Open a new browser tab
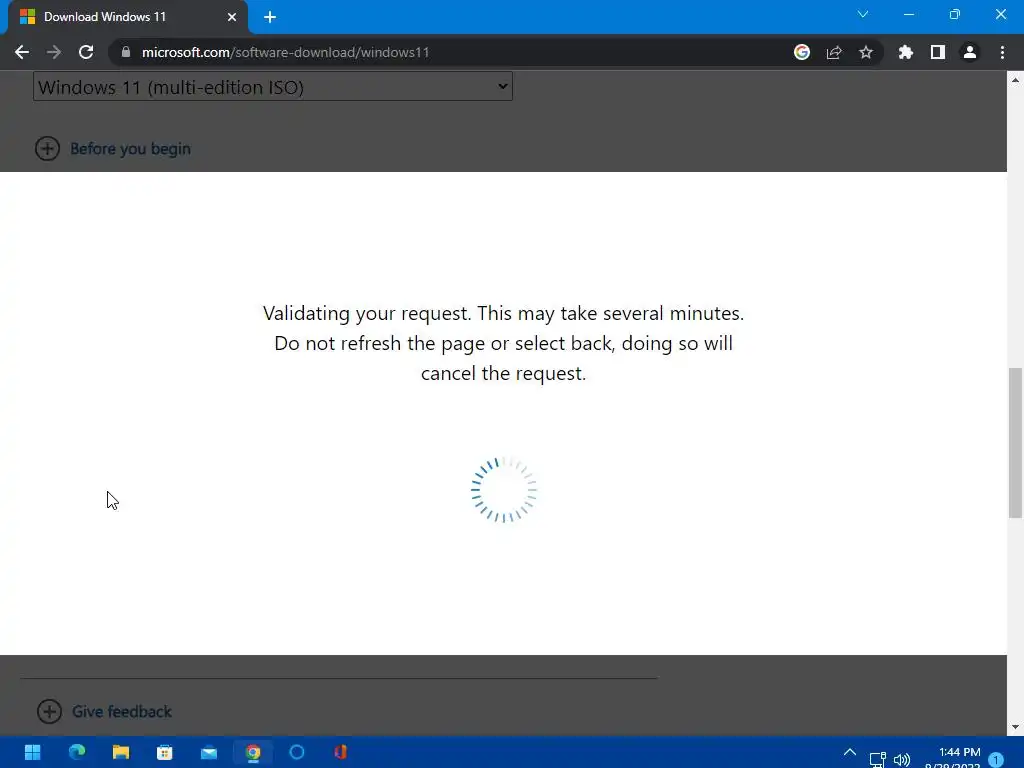The width and height of the screenshot is (1024, 768). click(270, 17)
